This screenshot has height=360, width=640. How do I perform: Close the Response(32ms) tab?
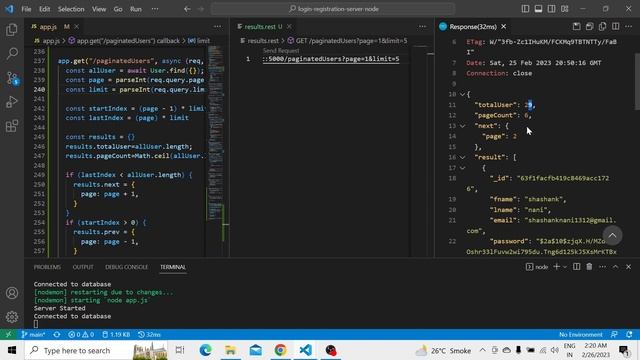coord(504,27)
